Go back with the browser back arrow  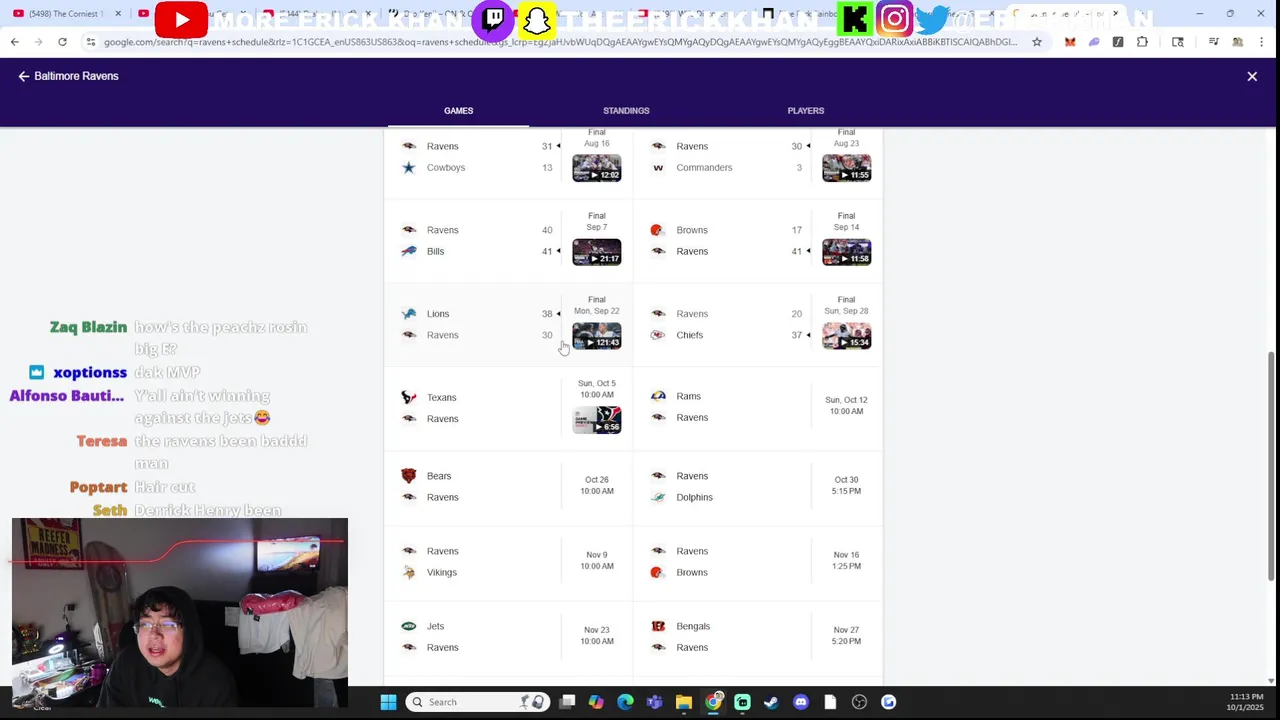click(x=14, y=42)
